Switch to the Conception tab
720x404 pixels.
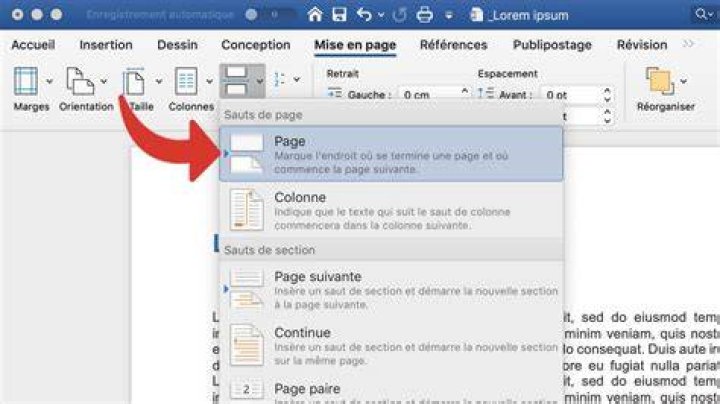pyautogui.click(x=256, y=45)
